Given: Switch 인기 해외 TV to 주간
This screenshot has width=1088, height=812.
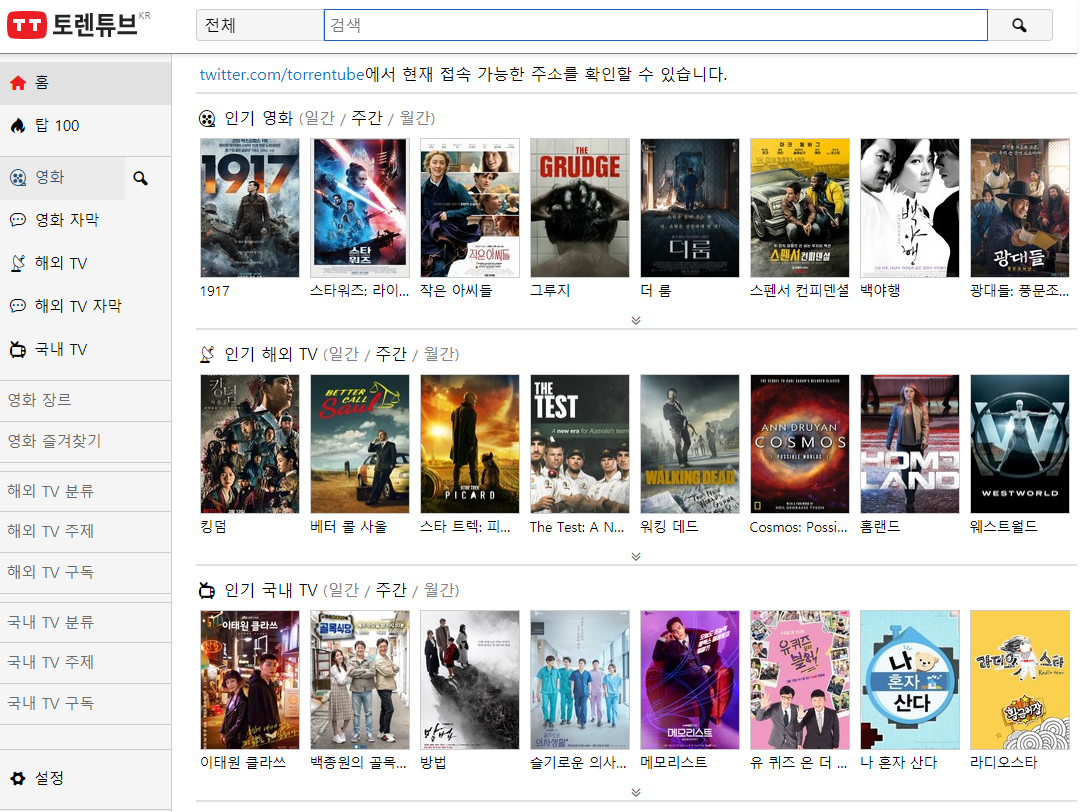Looking at the screenshot, I should pyautogui.click(x=391, y=354).
